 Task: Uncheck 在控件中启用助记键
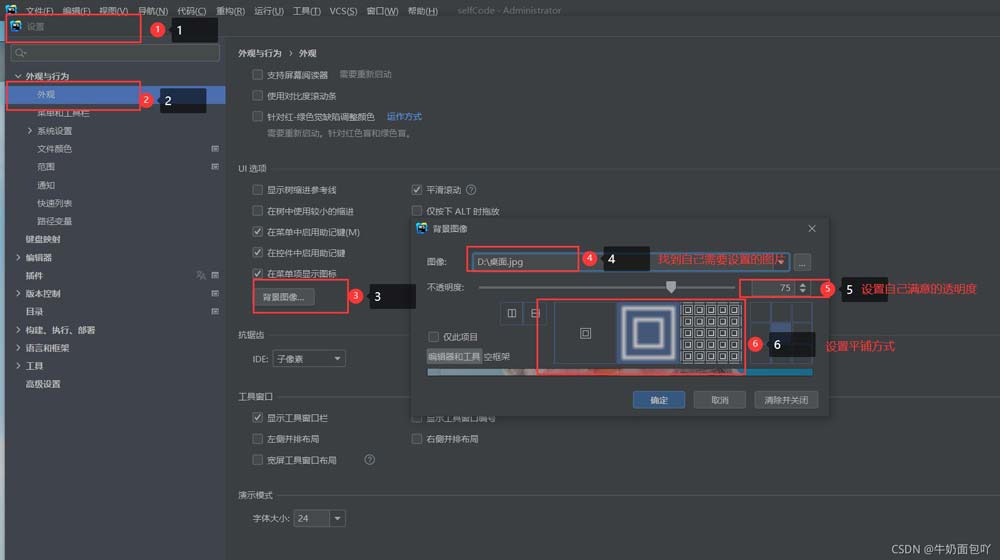(258, 253)
